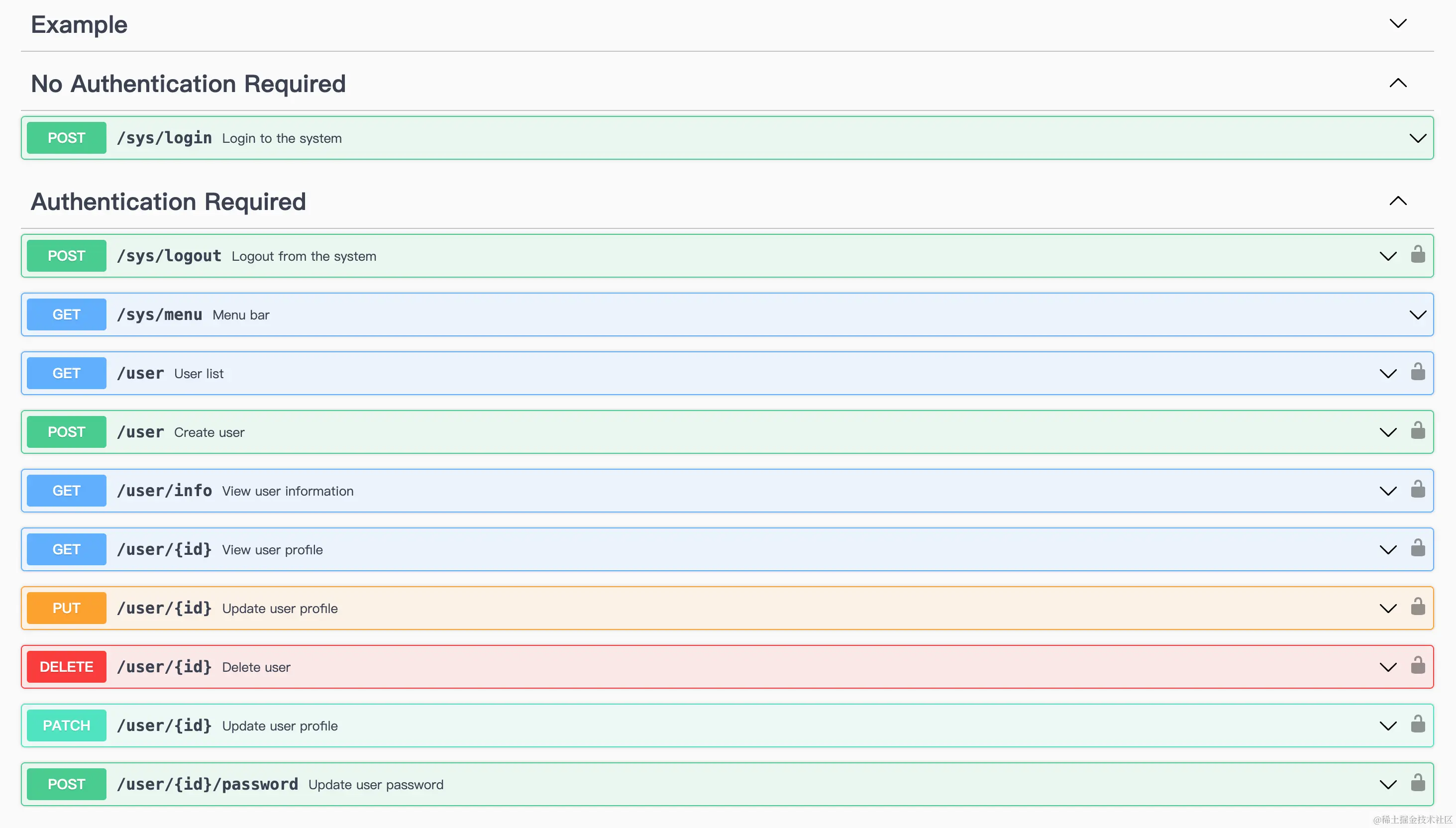Expand the /sys/menu endpoint chevron
Screen dimensions: 1456x828
tap(1417, 314)
